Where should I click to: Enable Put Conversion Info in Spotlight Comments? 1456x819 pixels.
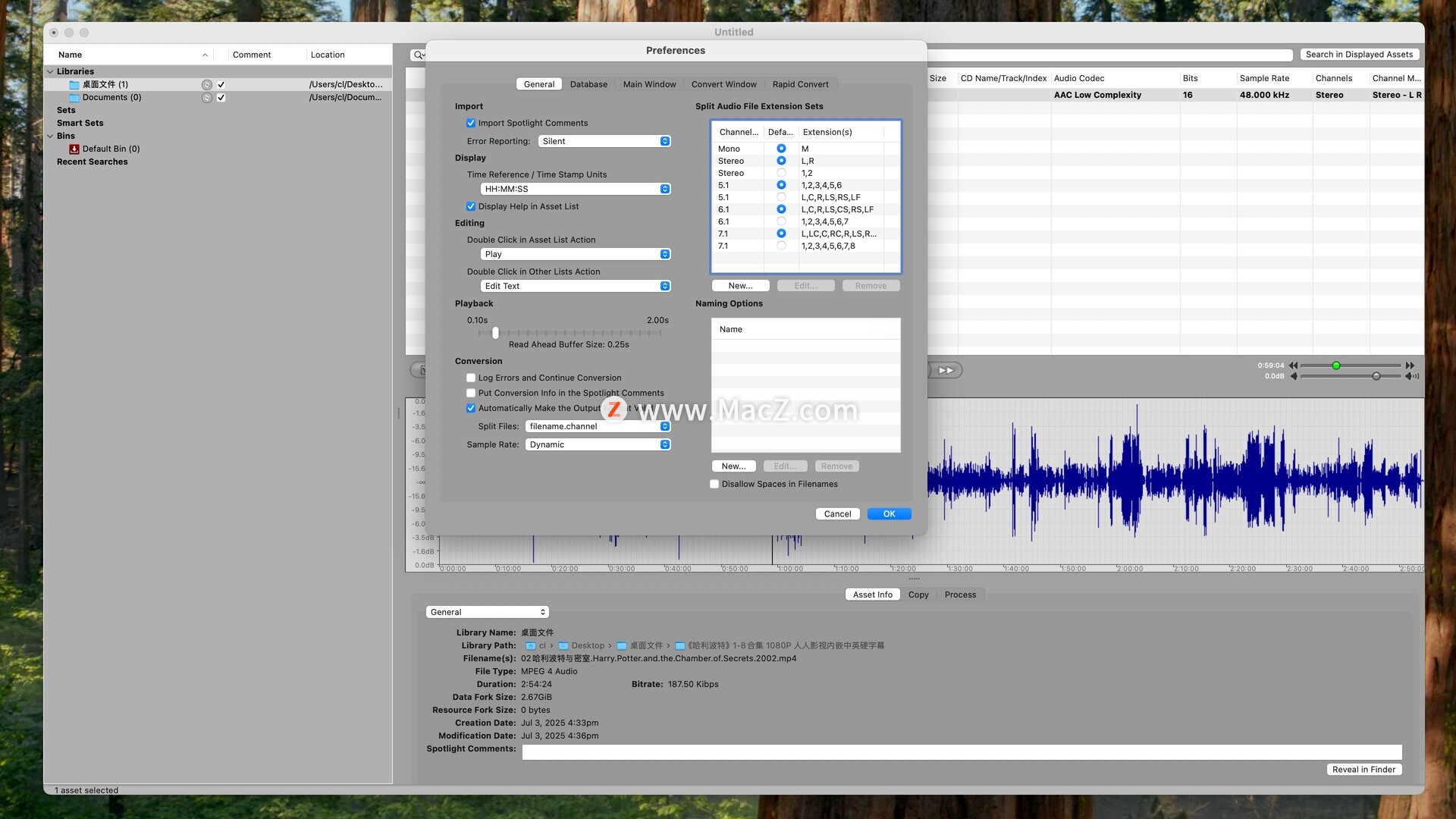coord(471,394)
